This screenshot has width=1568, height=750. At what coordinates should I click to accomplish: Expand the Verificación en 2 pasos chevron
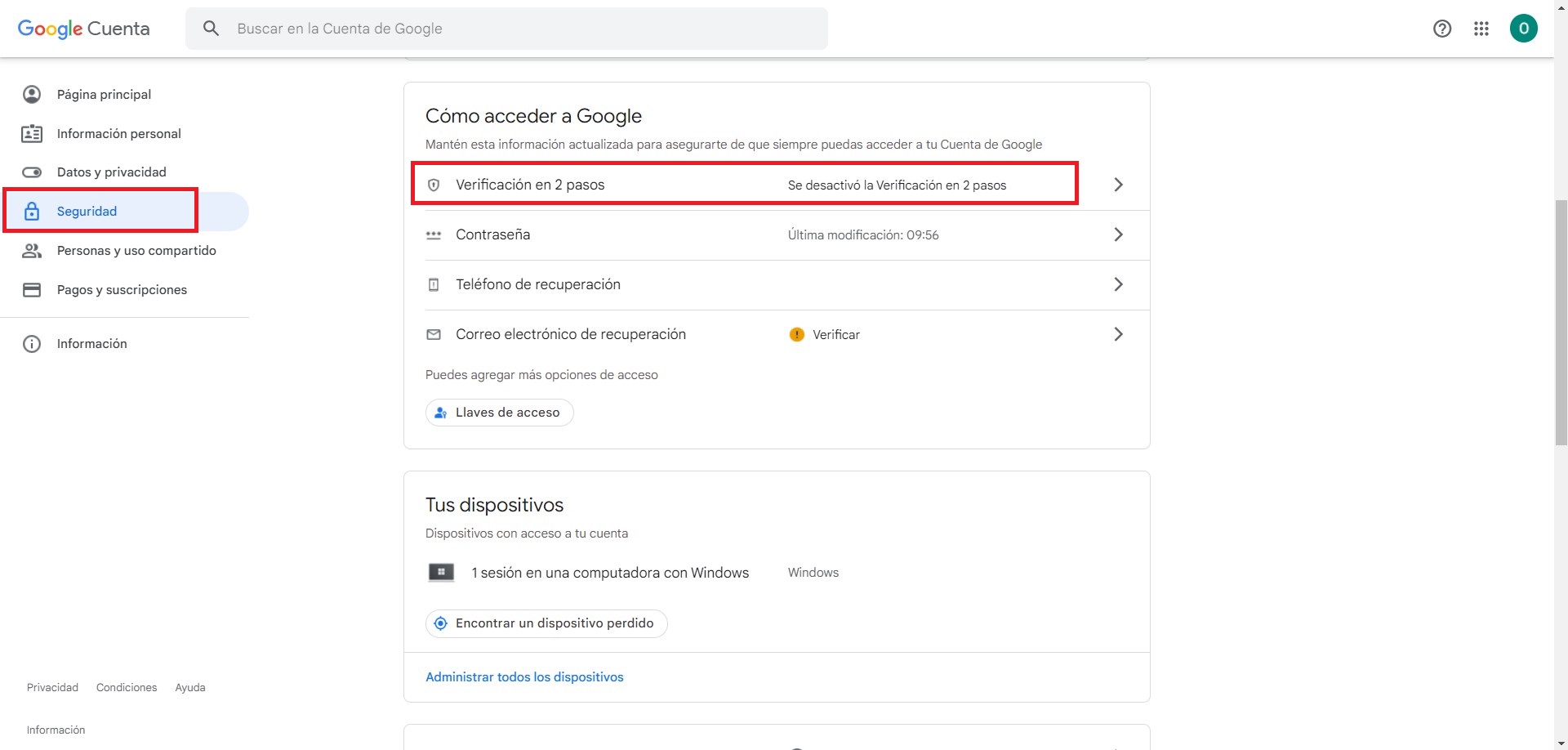click(x=1119, y=185)
